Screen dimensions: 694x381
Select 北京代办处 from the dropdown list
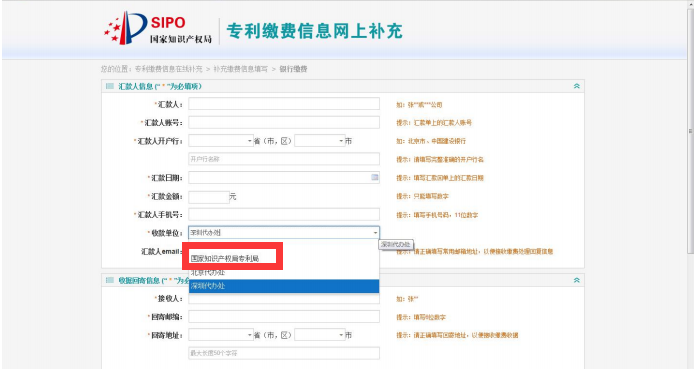pyautogui.click(x=284, y=273)
